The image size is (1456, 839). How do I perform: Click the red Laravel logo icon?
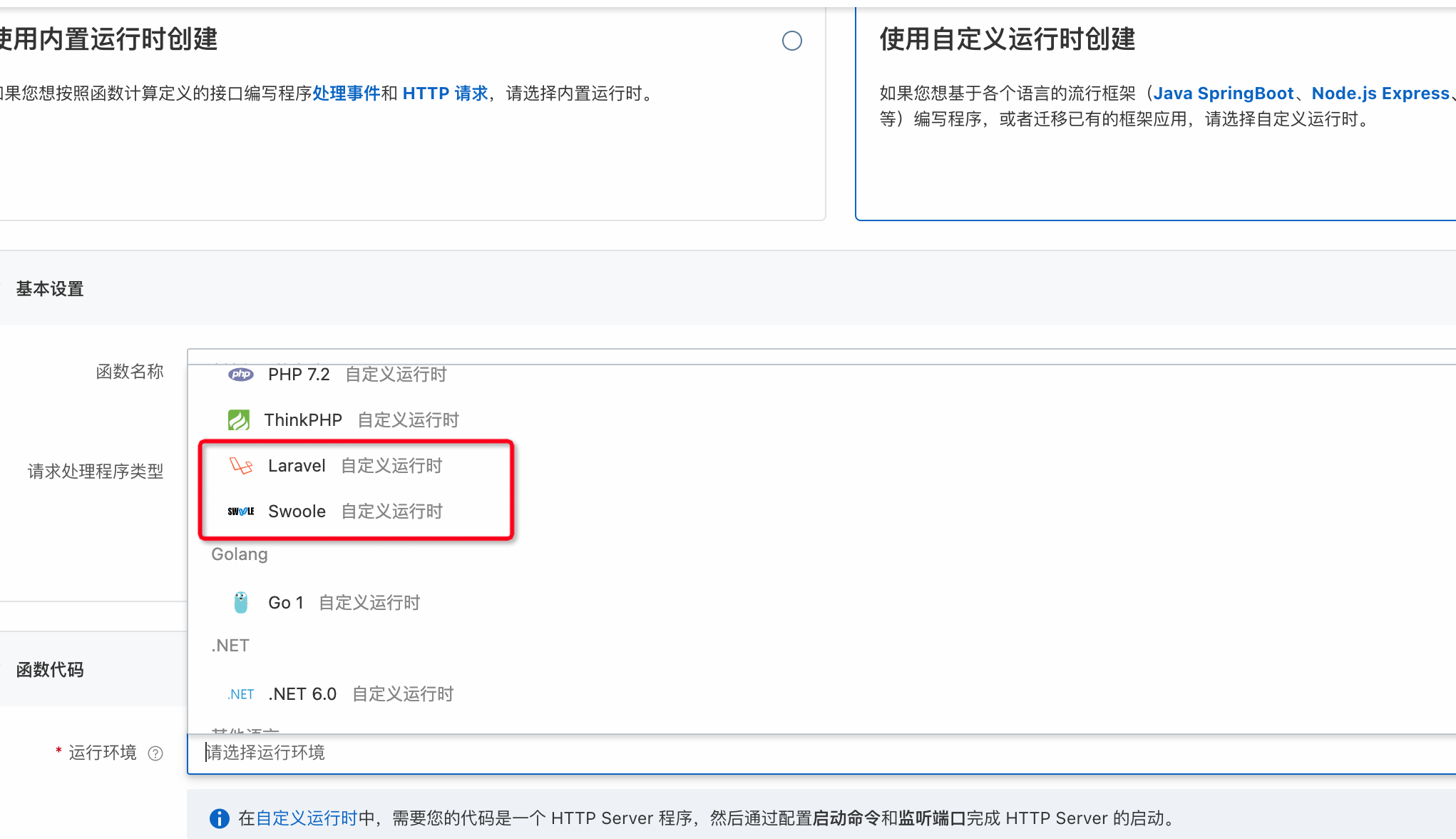pos(241,466)
